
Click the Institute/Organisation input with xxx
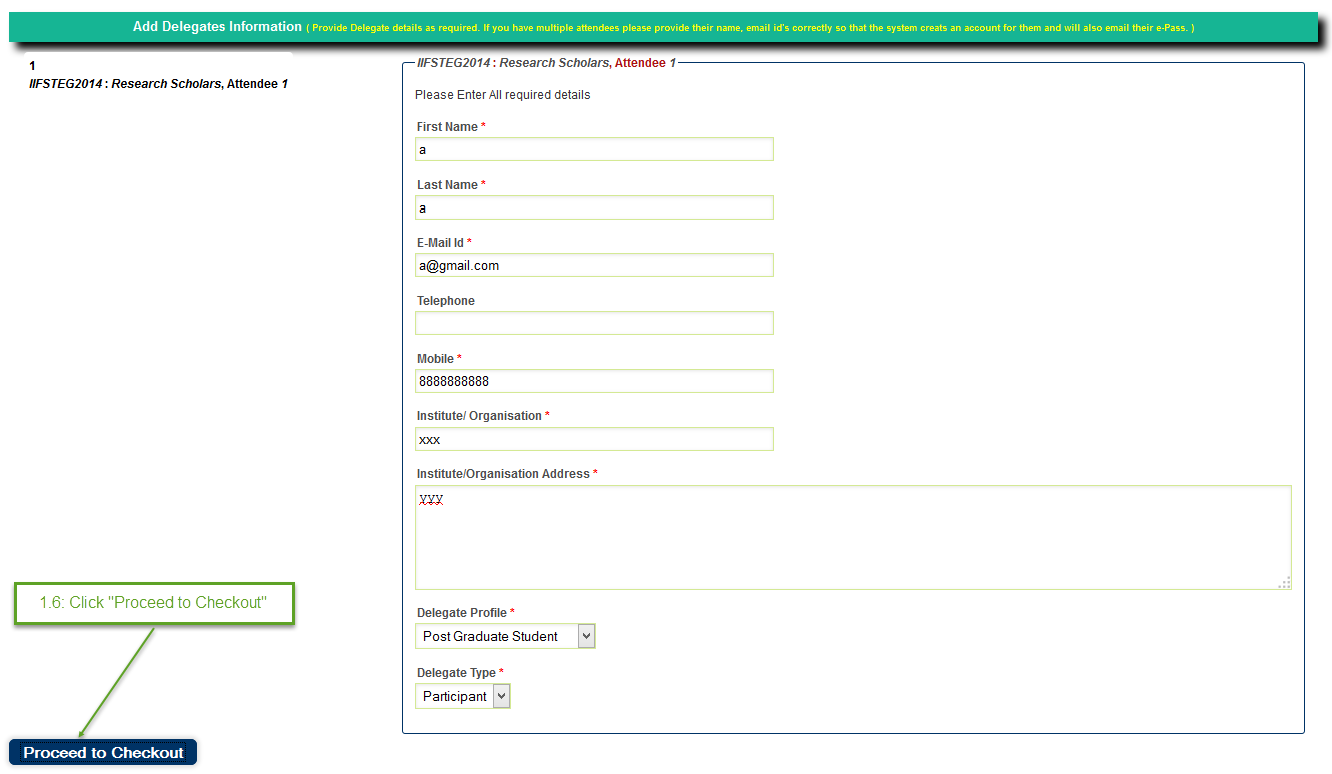pyautogui.click(x=594, y=439)
